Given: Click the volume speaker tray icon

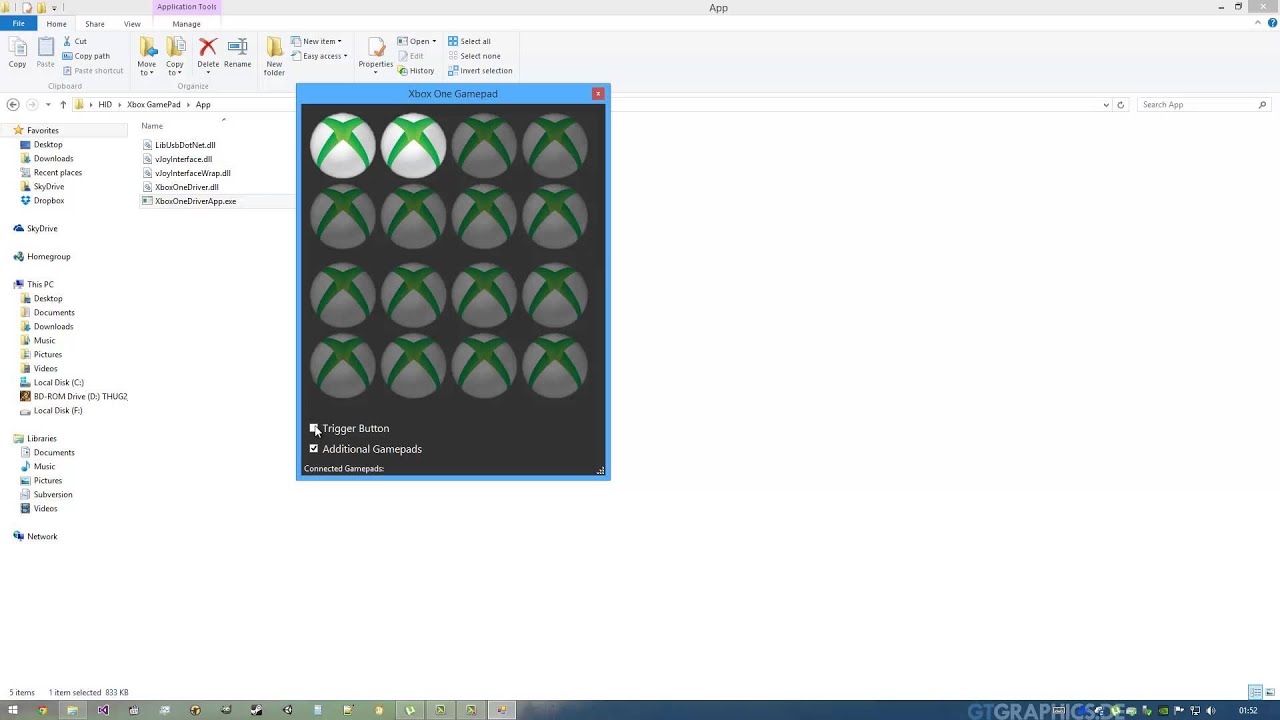Looking at the screenshot, I should point(1211,710).
